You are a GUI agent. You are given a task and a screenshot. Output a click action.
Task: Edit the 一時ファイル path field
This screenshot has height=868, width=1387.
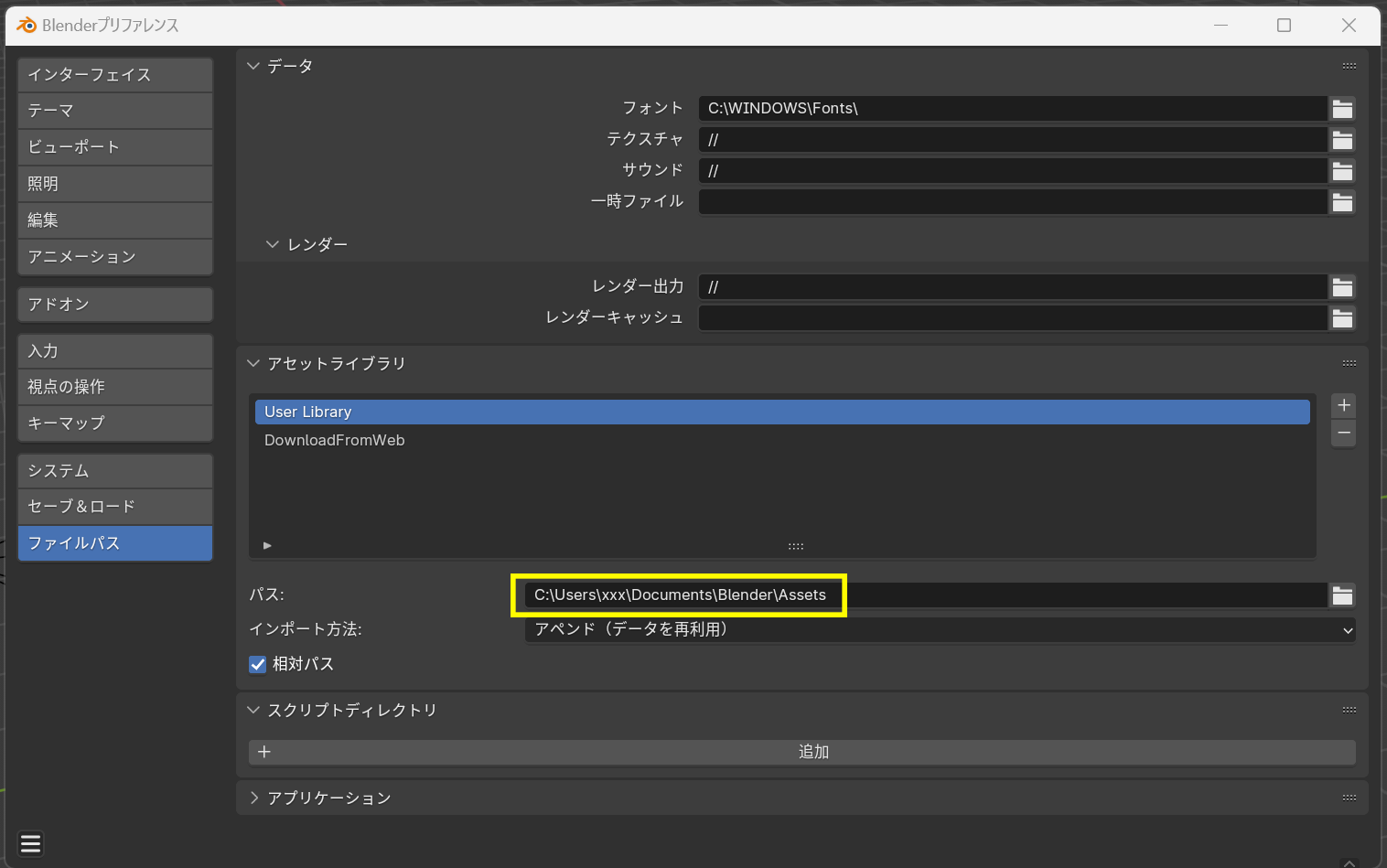click(x=1013, y=202)
